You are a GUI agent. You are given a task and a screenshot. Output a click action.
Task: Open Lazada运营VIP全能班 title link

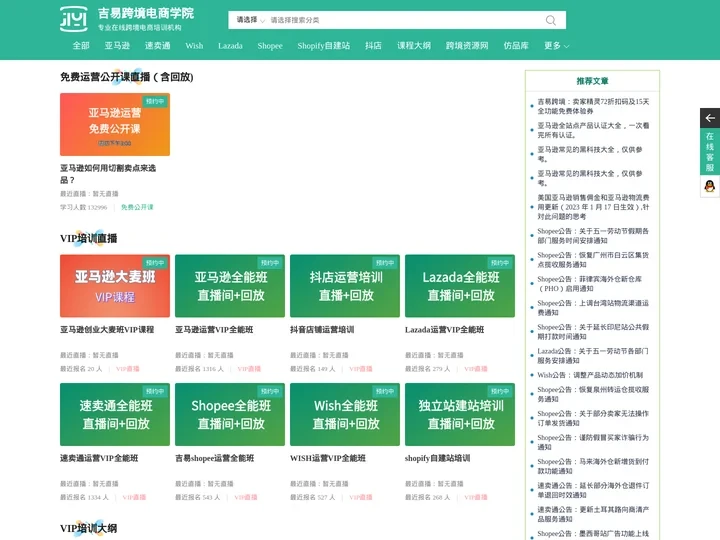(444, 330)
